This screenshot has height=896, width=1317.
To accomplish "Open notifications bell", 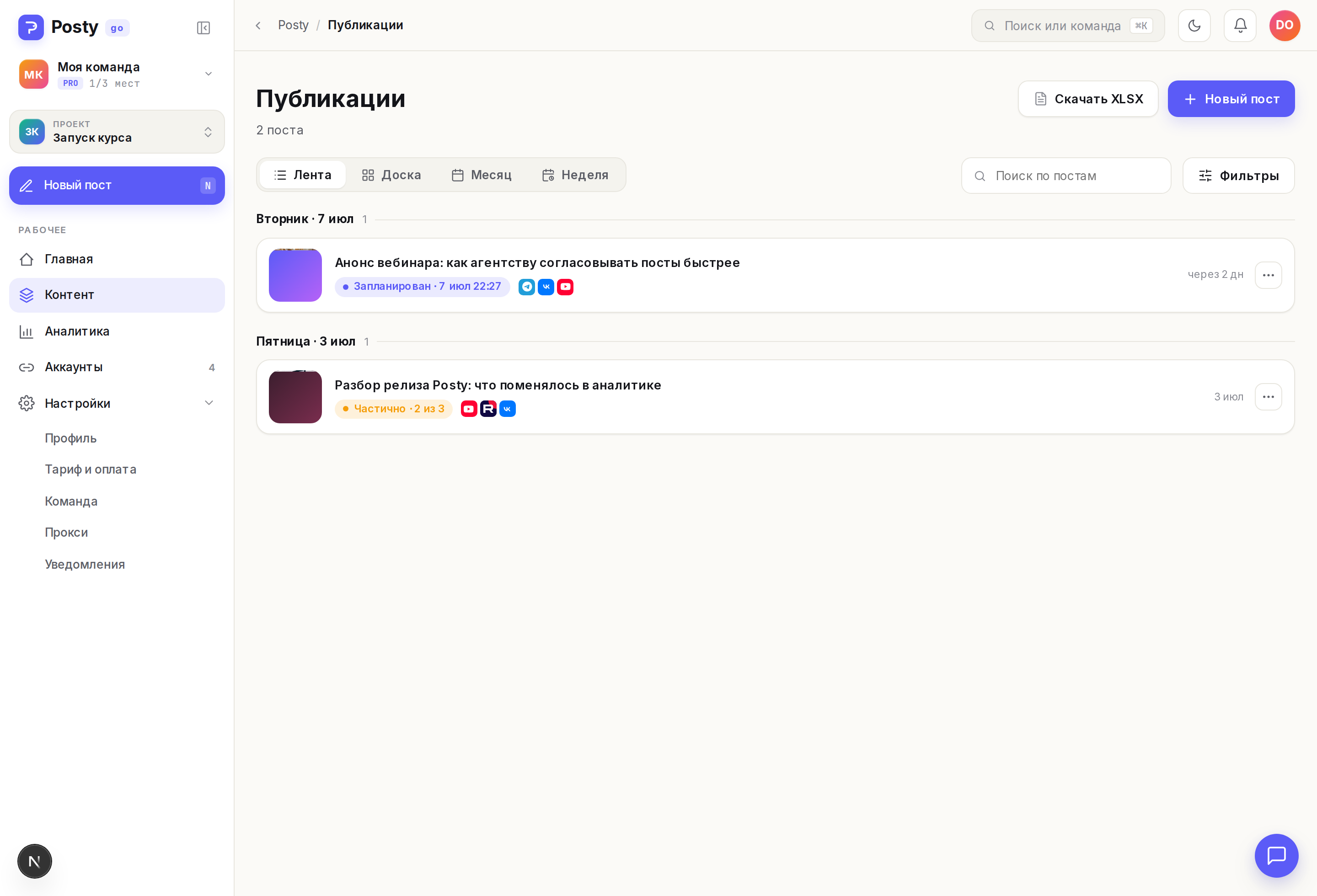I will pos(1240,26).
